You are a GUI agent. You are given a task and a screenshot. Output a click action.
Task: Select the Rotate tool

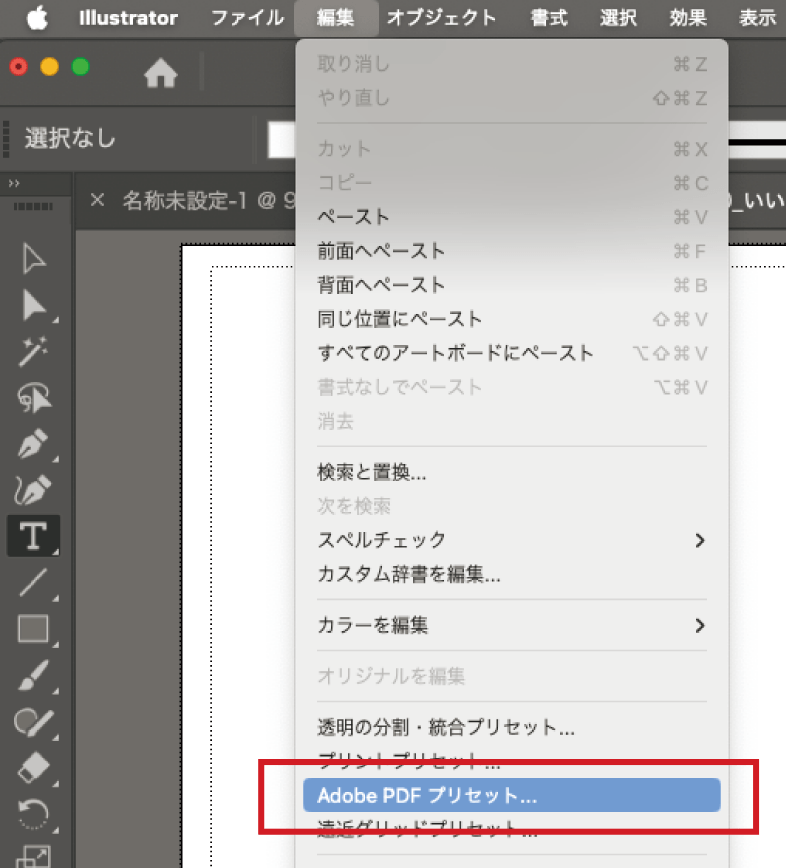tap(33, 814)
